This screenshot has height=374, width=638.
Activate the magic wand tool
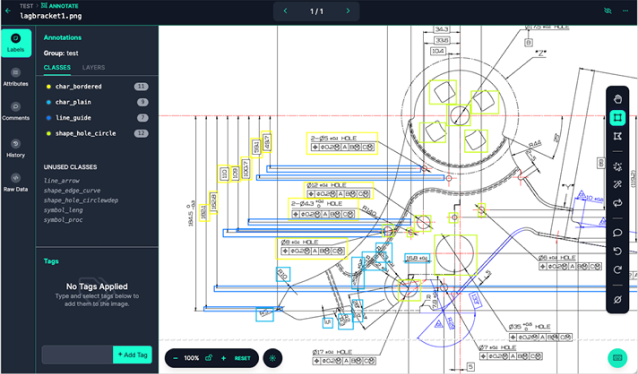pos(617,184)
